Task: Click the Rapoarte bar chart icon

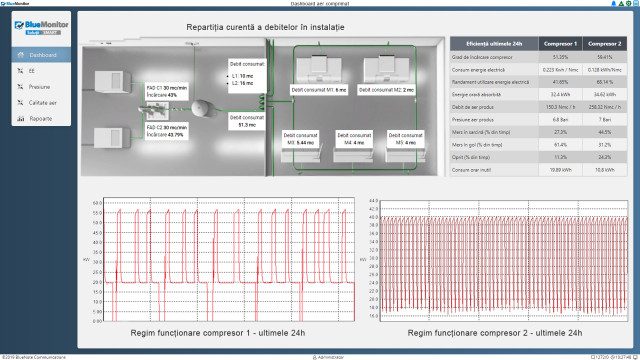Action: tap(20, 118)
